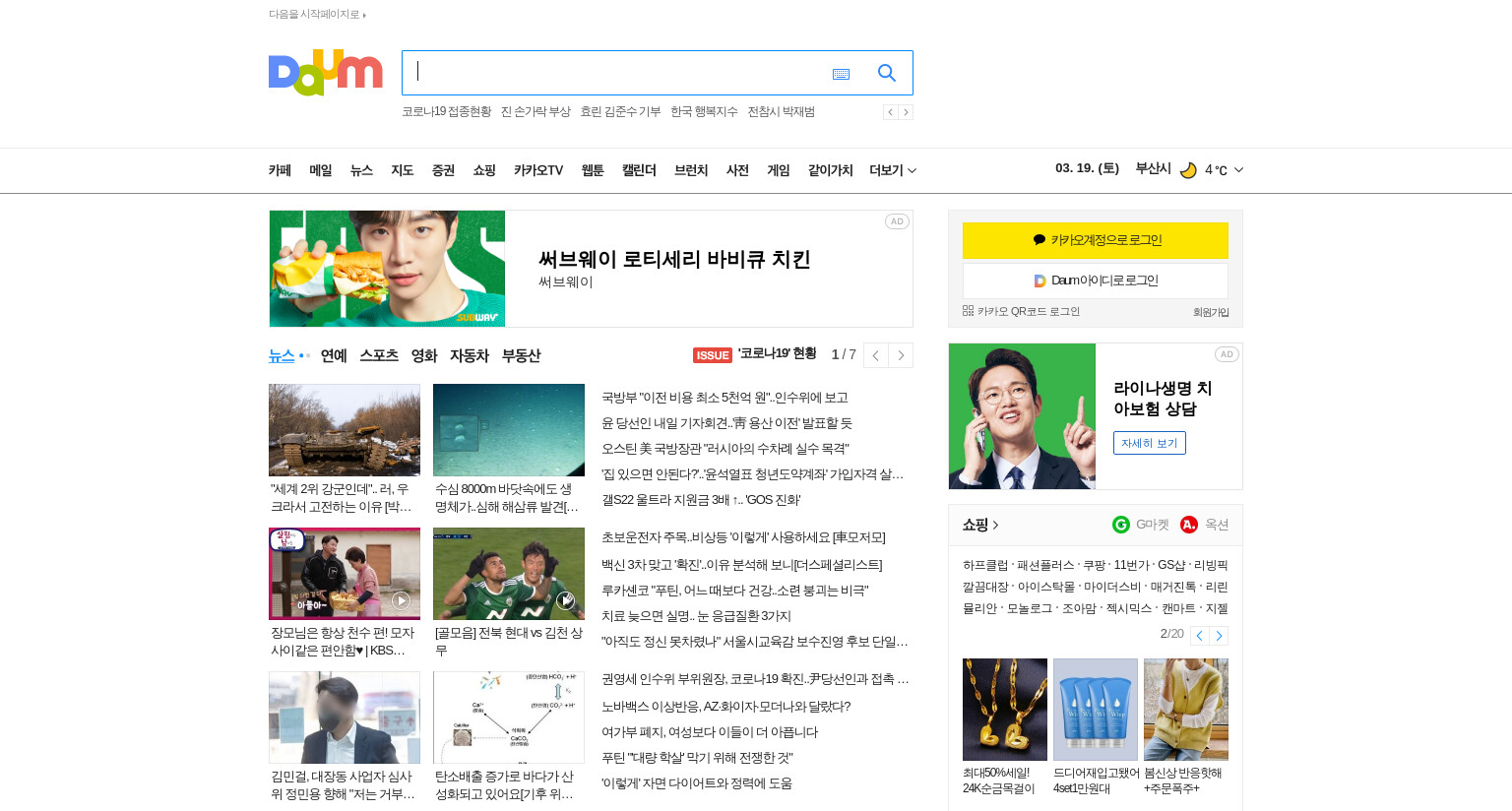
Task: Click trending keyword 한국 행복지수
Action: pyautogui.click(x=704, y=112)
